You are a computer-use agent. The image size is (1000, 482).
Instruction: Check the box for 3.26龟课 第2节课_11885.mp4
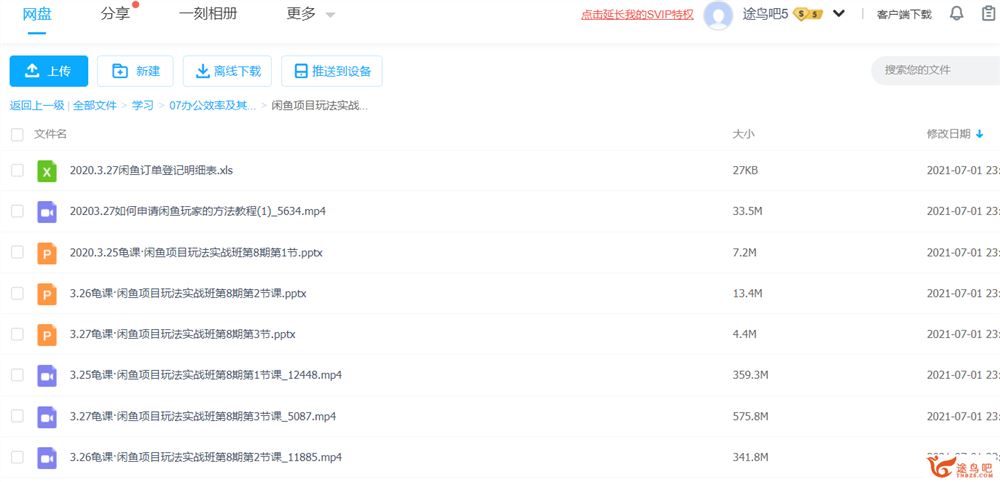pos(17,457)
